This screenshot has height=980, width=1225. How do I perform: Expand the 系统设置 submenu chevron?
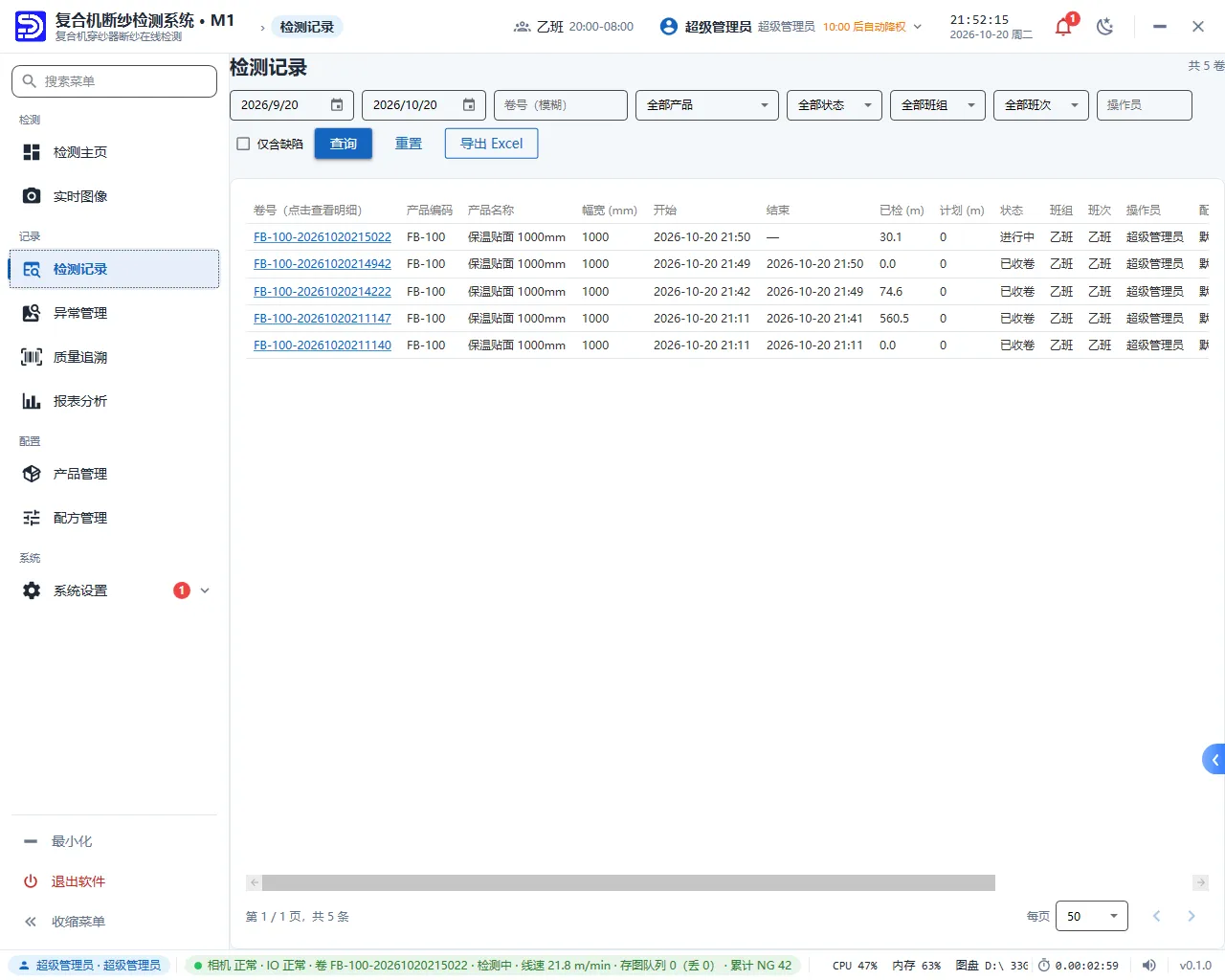[205, 590]
